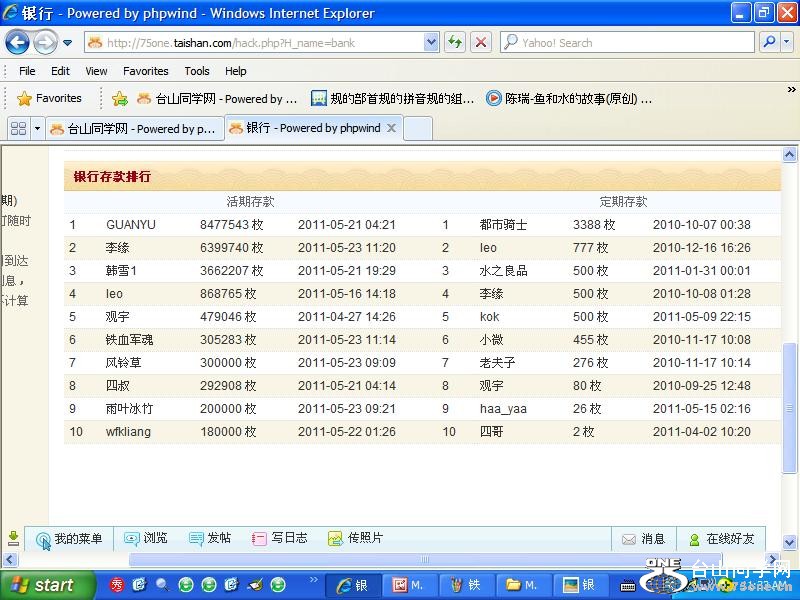Click the Windows start button
Viewport: 800px width, 600px height.
44,585
